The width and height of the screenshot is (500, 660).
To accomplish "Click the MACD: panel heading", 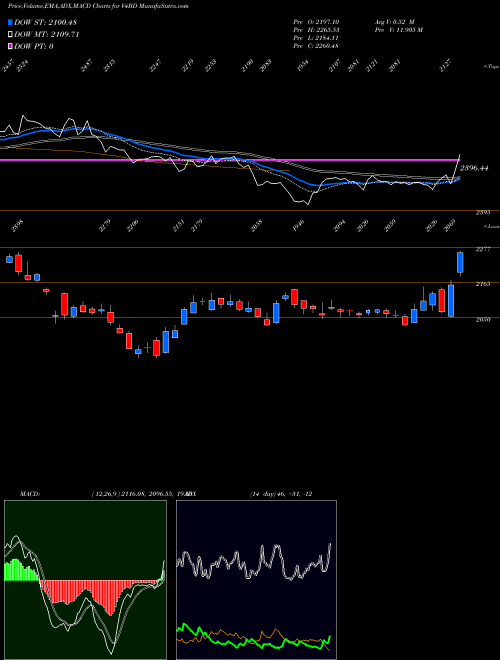I will click(x=30, y=494).
